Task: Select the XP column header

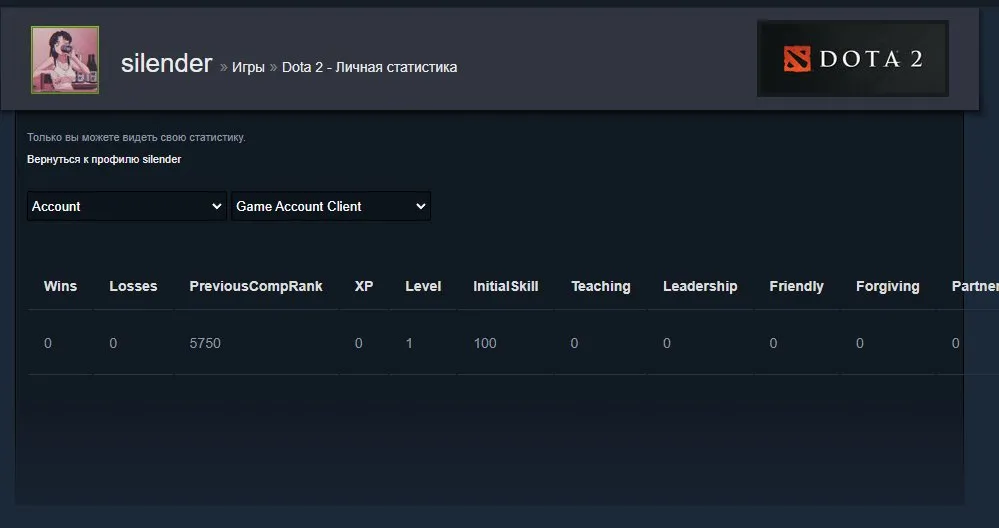Action: 364,287
